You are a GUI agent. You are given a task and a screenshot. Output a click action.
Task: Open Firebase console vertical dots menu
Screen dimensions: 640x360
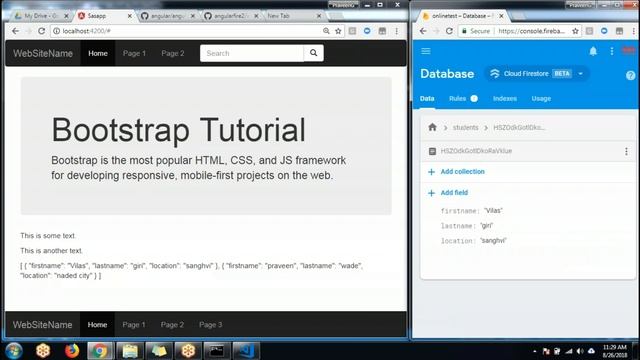[611, 51]
